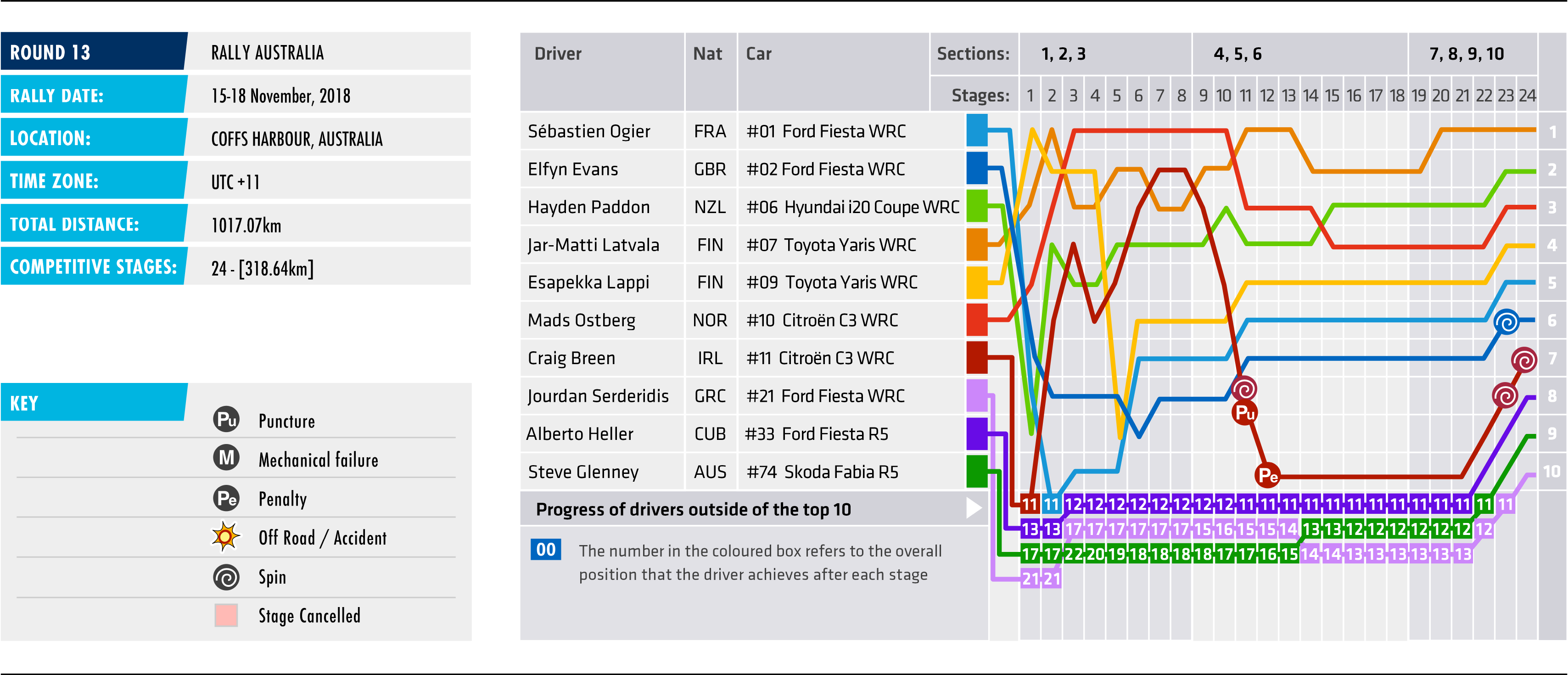Click the green 22 position box
Image resolution: width=1568 pixels, height=675 pixels.
[x=1074, y=554]
